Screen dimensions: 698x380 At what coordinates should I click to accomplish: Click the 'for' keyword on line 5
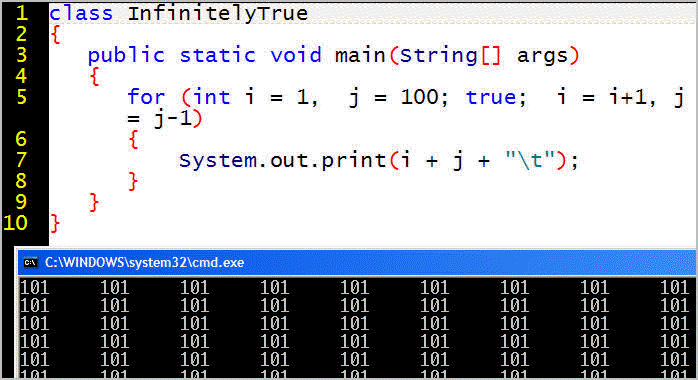[x=146, y=97]
